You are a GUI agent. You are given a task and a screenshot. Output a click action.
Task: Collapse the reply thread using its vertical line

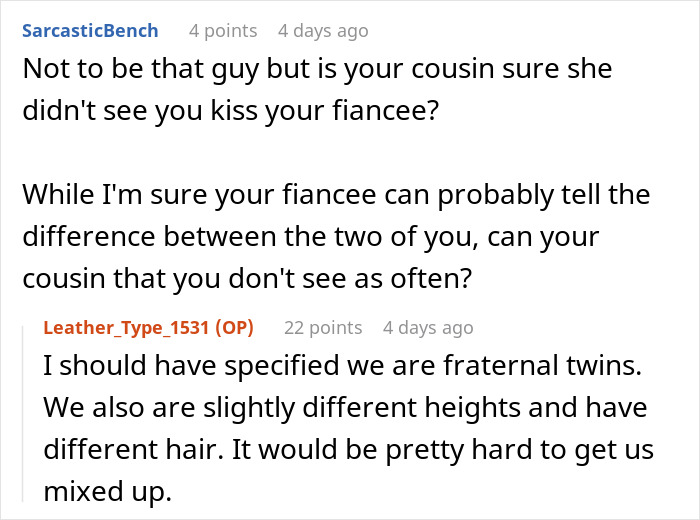[23, 414]
